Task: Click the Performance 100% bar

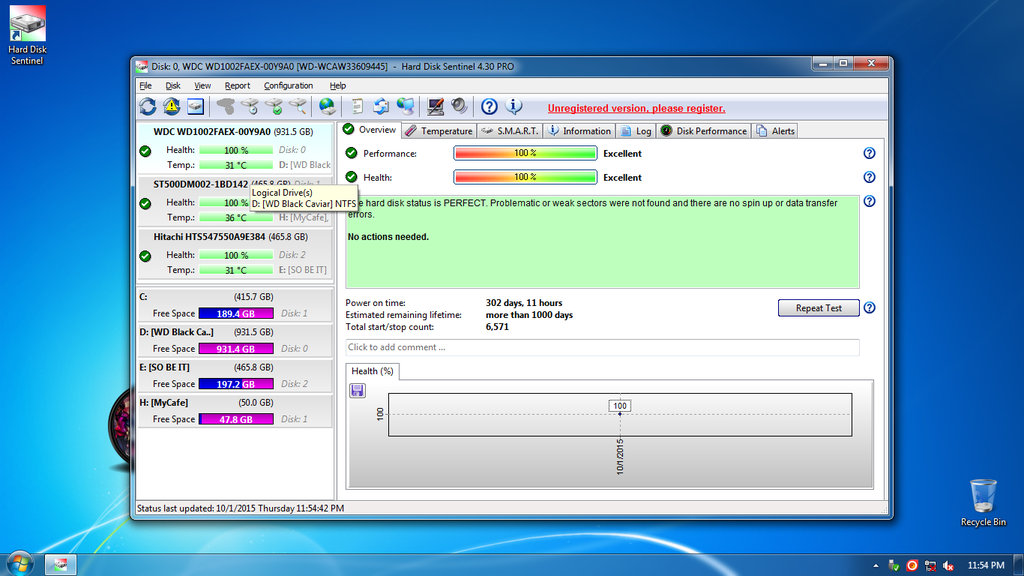Action: click(525, 153)
